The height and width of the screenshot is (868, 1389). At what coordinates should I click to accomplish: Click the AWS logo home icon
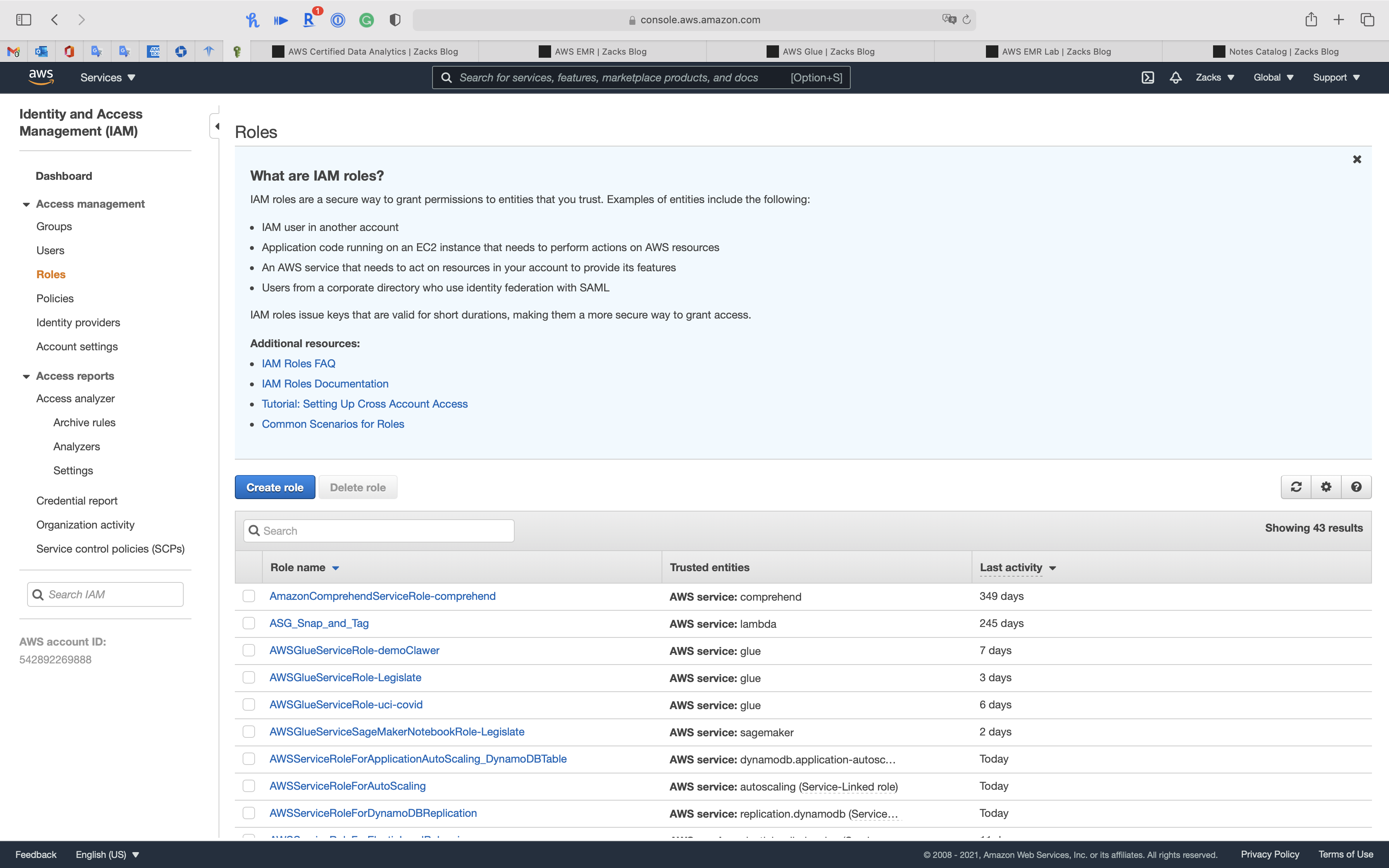point(41,77)
